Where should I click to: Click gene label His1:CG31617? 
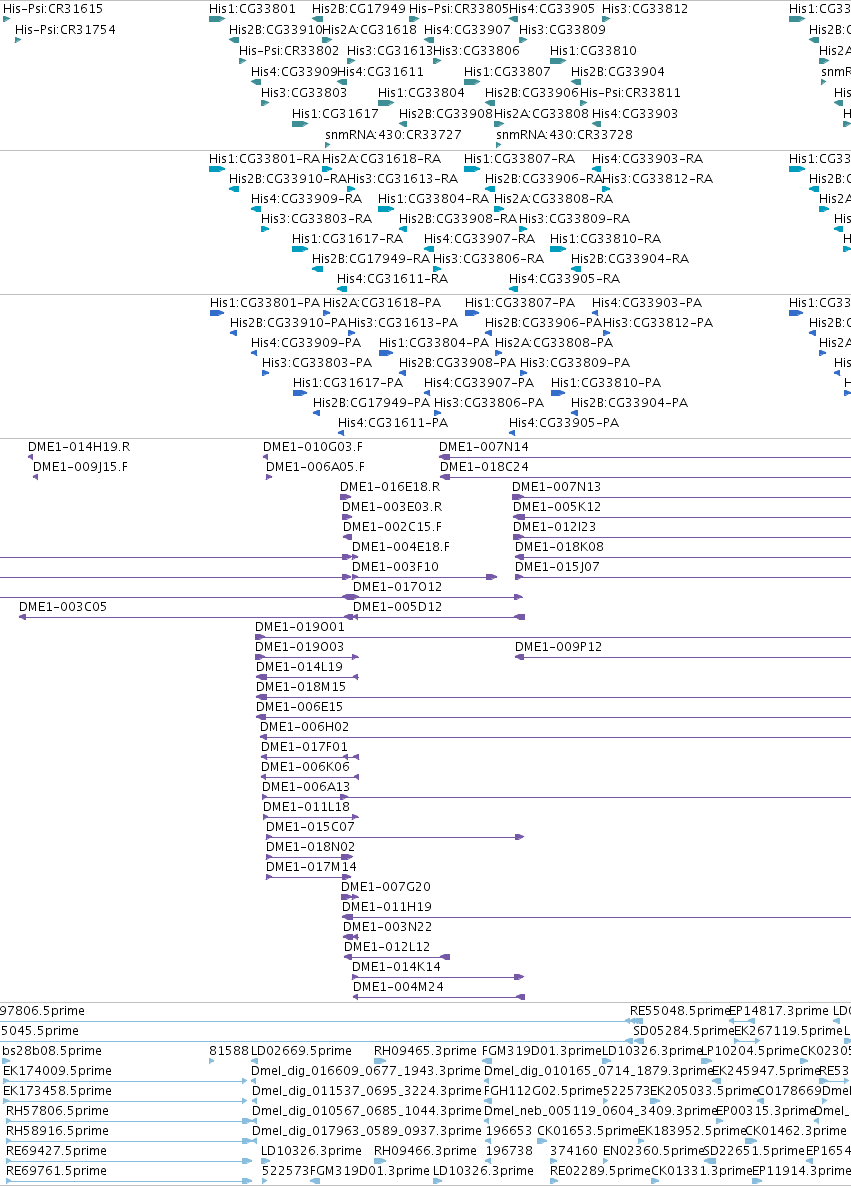[x=335, y=113]
